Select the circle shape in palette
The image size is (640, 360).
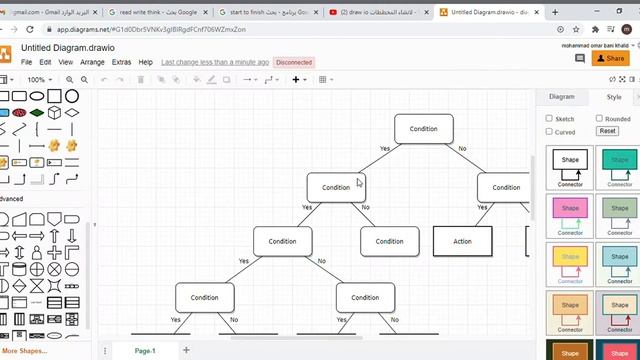tap(72, 96)
